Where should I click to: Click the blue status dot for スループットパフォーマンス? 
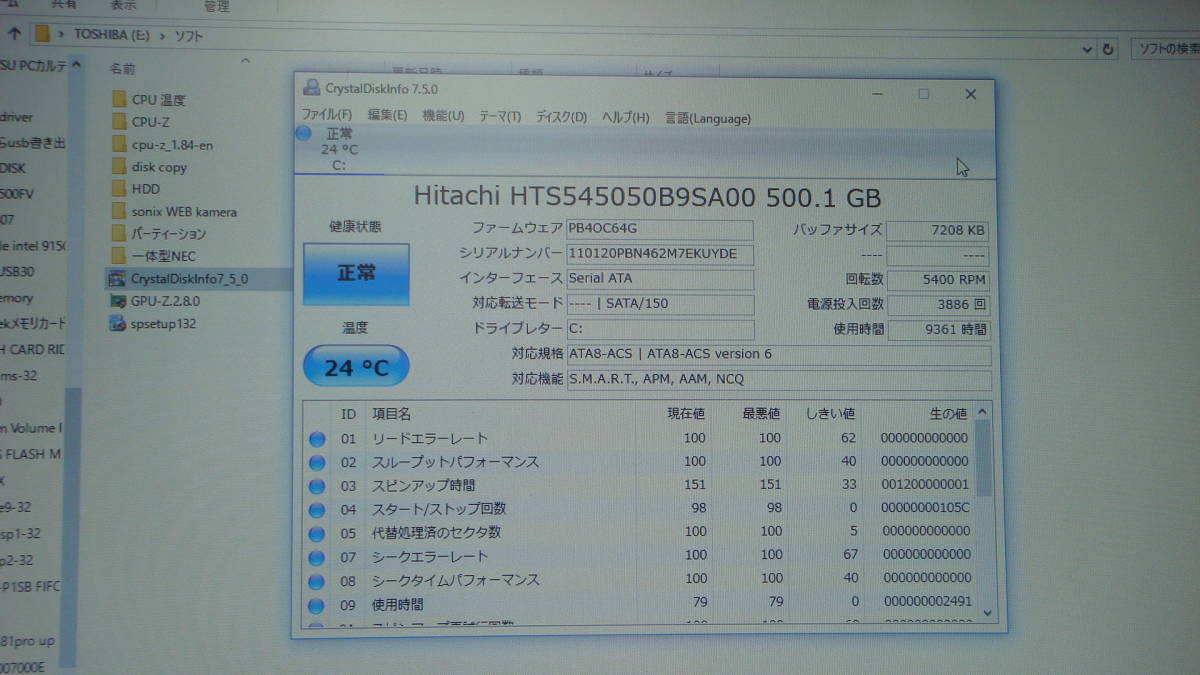[x=317, y=462]
